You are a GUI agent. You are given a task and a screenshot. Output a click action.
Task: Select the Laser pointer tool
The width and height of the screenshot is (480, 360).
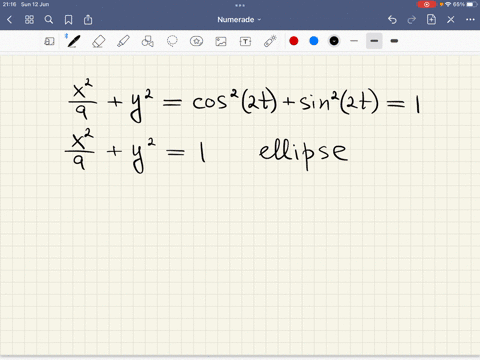(x=270, y=41)
